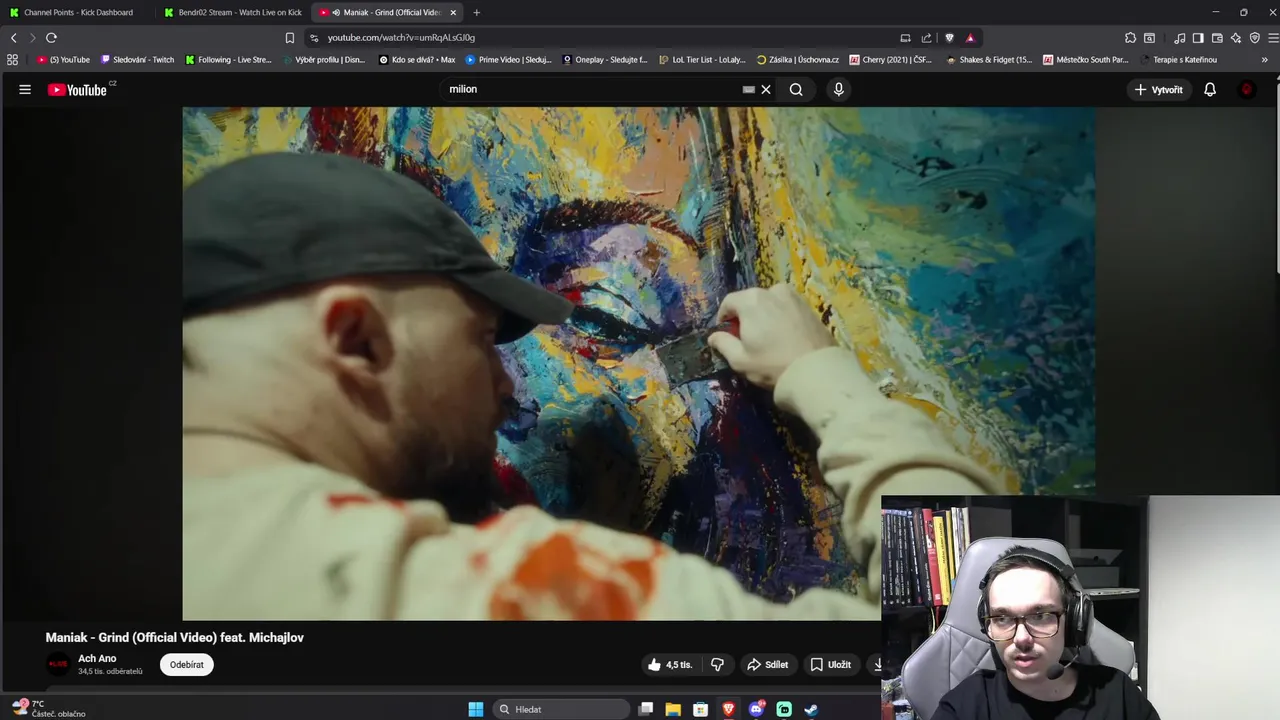Open the Shakes & Fidget bookmark
1280x720 pixels.
click(x=989, y=60)
